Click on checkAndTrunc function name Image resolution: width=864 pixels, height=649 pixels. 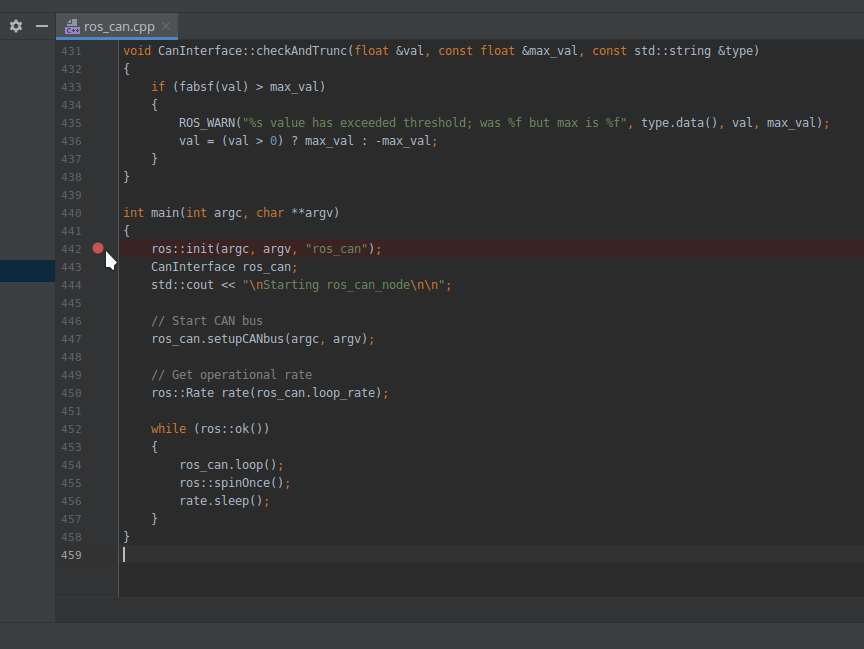point(301,51)
